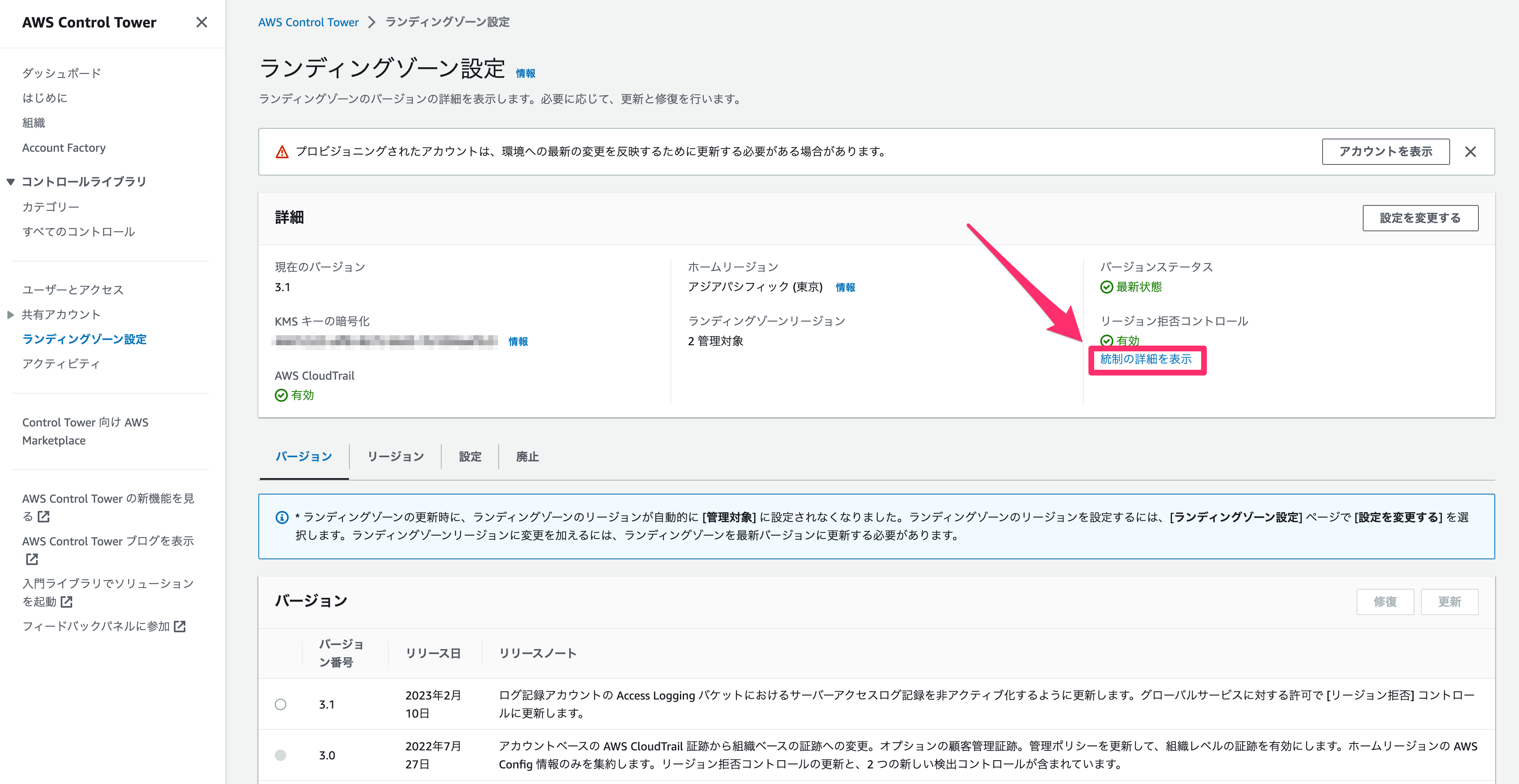Image resolution: width=1519 pixels, height=784 pixels.
Task: Click the external link icon next to 新機能を見る
Action: pyautogui.click(x=43, y=517)
